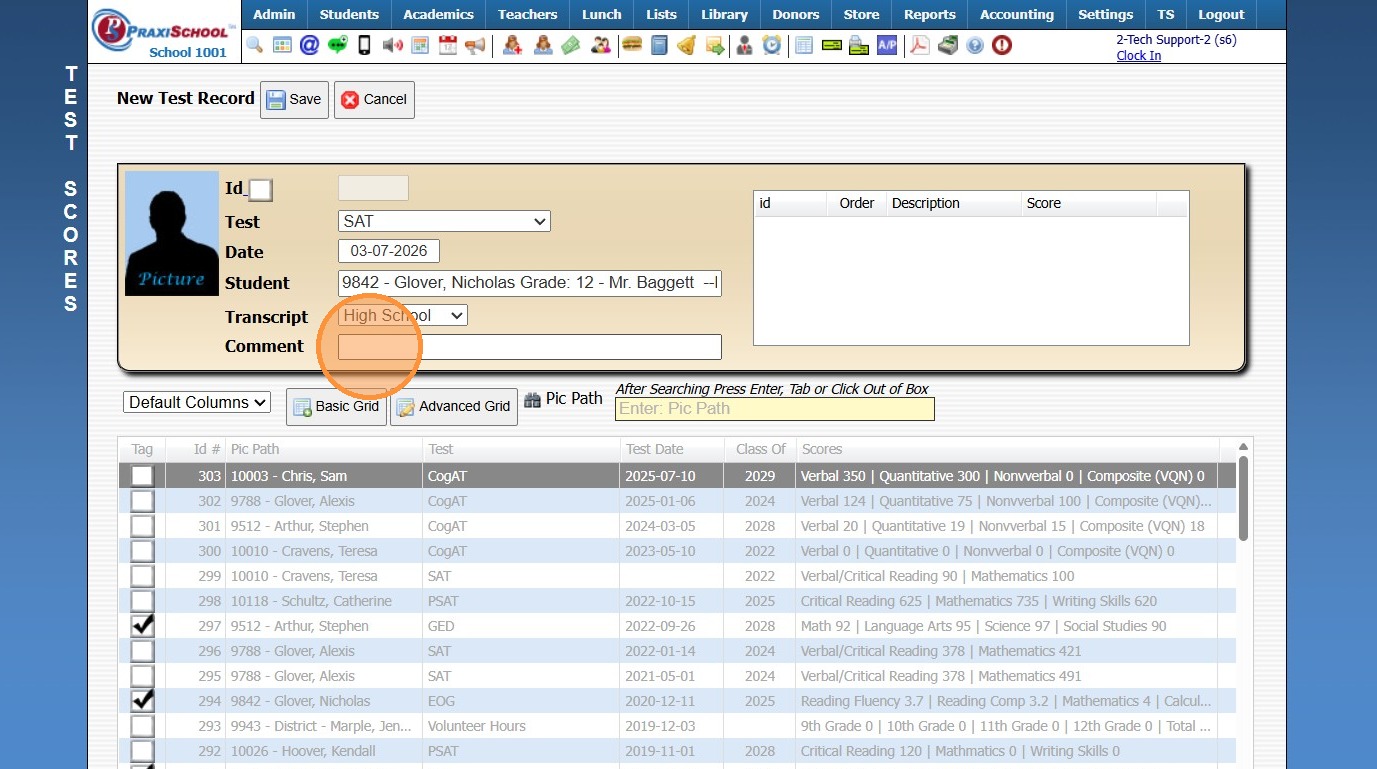Viewport: 1377px width, 769px height.
Task: Open the Default Columns dropdown
Action: (x=197, y=402)
